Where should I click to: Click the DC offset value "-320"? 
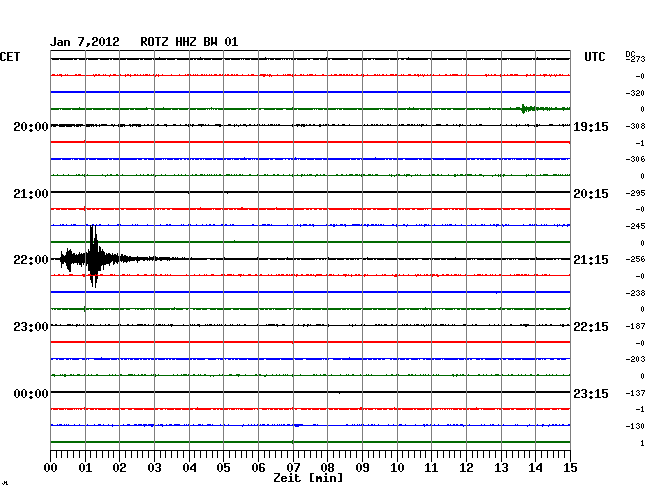pos(635,93)
